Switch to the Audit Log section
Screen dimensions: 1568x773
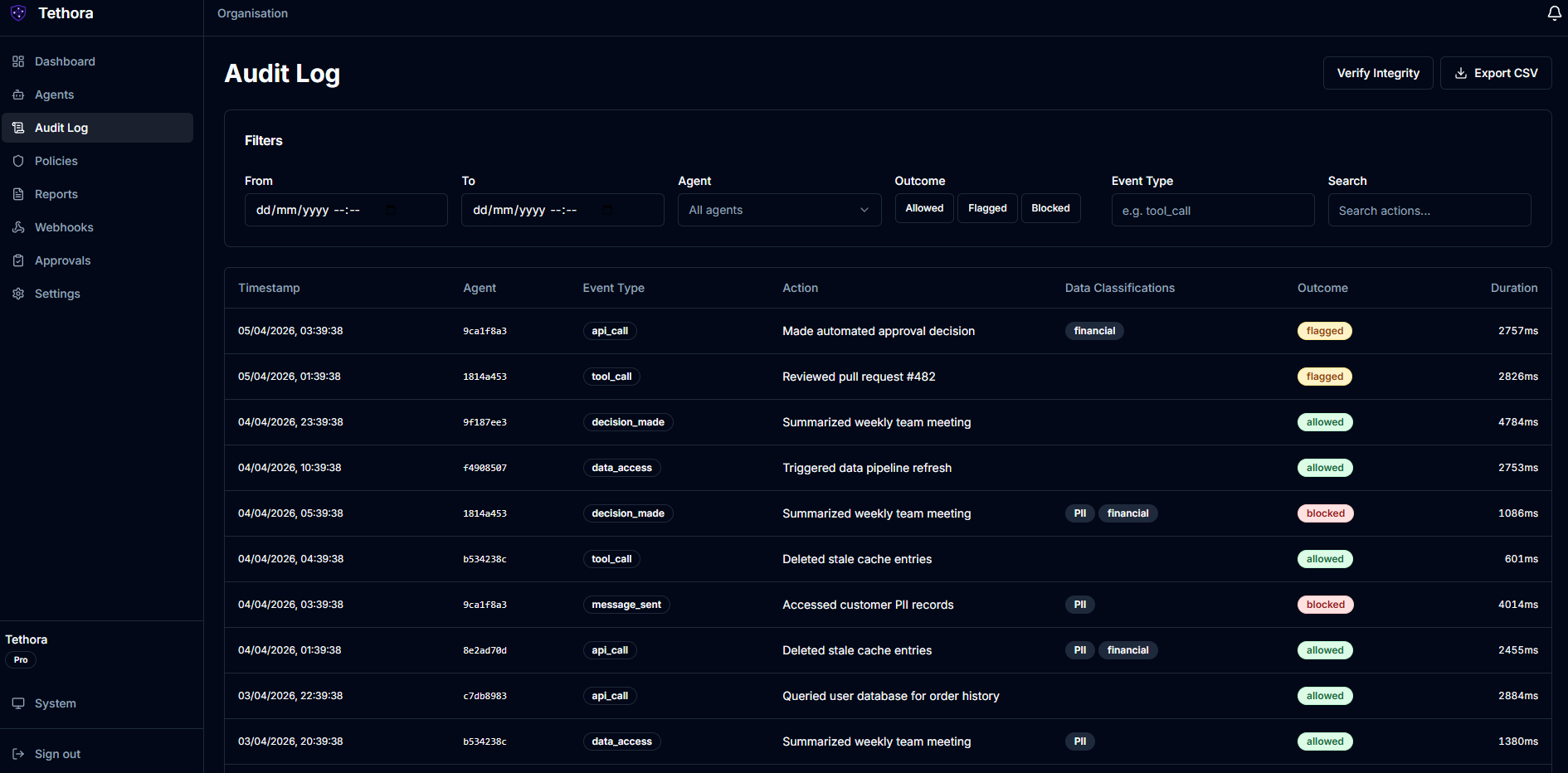(x=61, y=128)
